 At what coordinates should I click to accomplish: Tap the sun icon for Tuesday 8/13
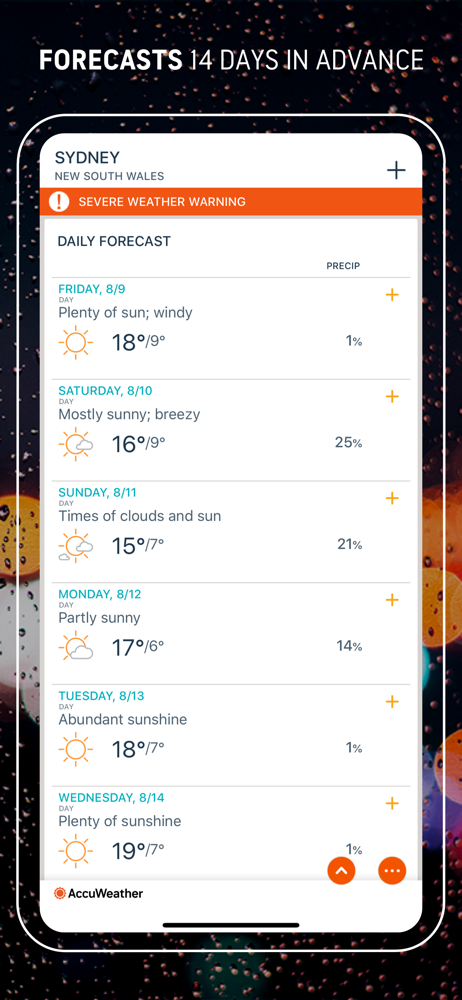76,749
